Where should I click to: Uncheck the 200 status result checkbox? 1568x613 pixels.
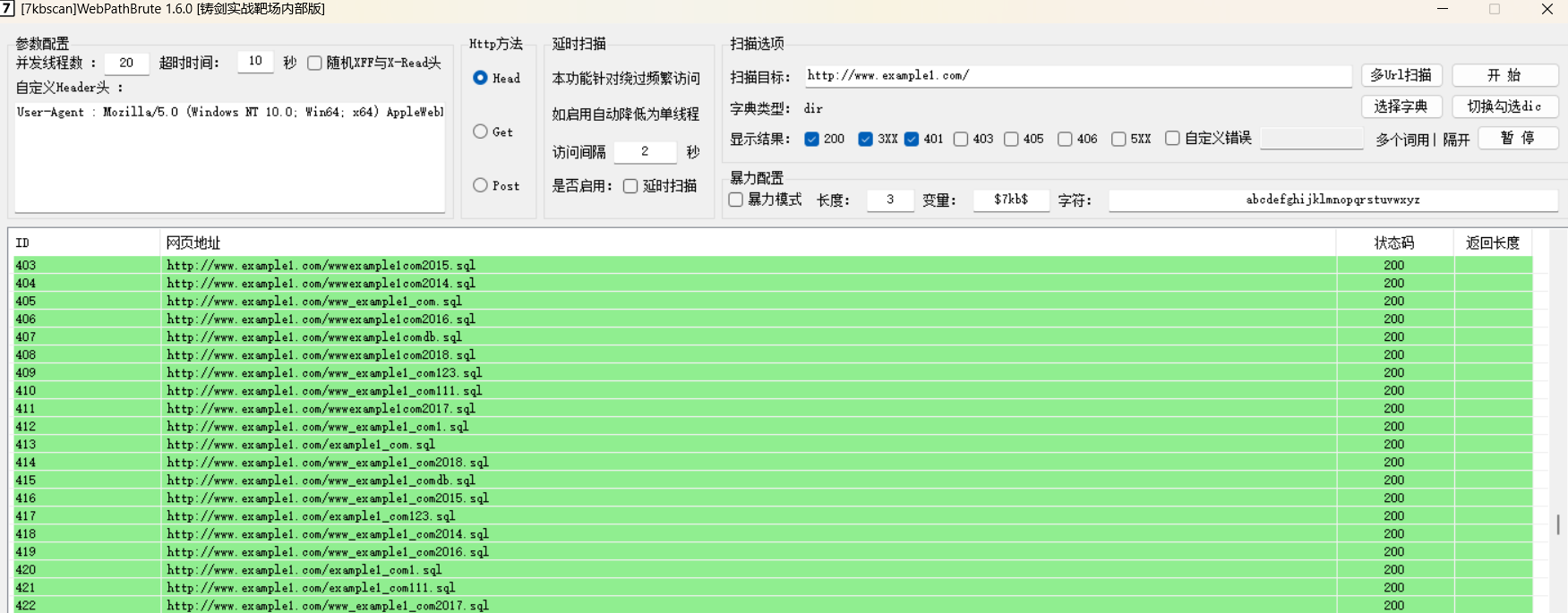pyautogui.click(x=811, y=139)
